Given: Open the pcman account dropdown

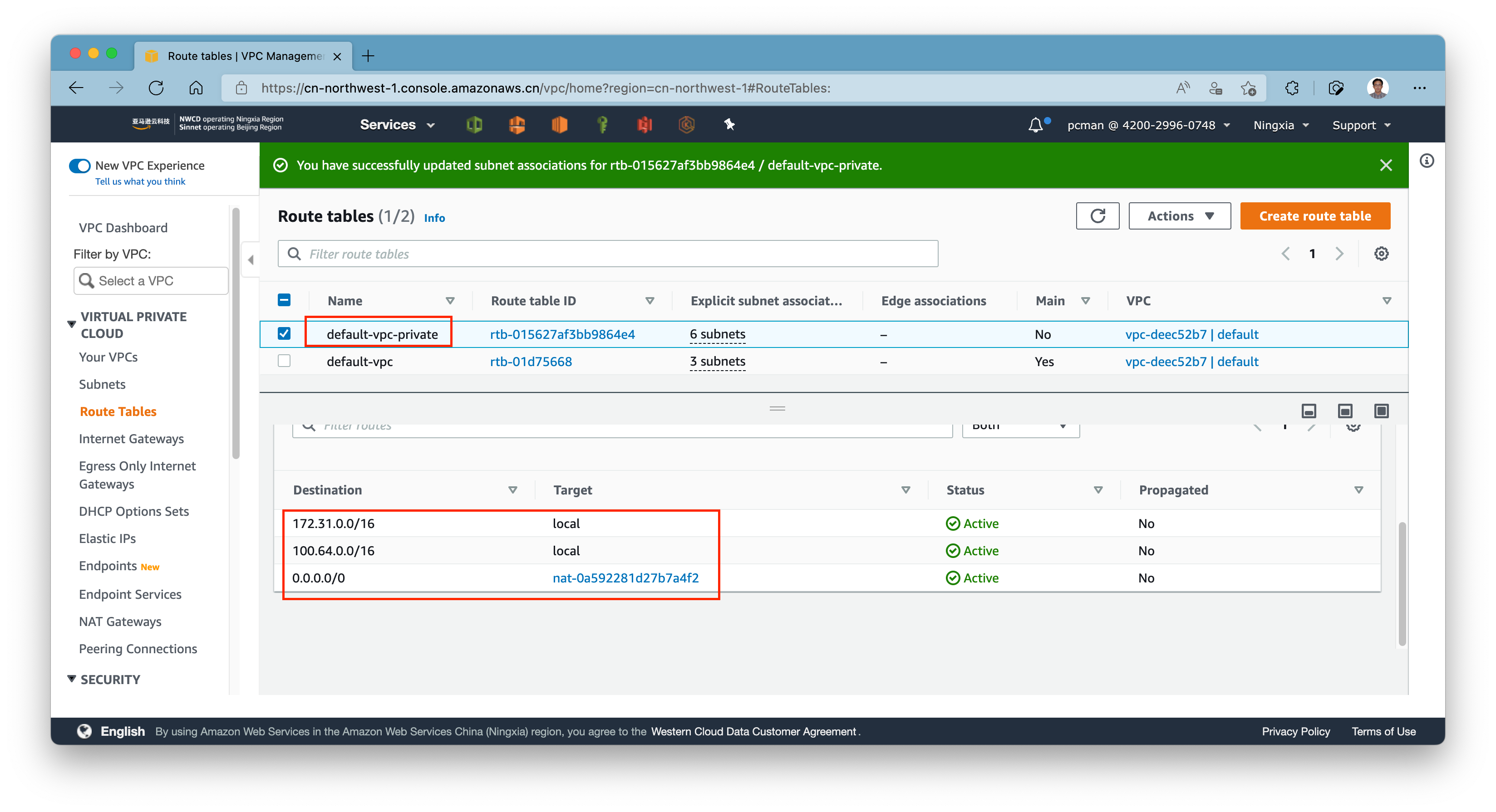Looking at the screenshot, I should click(x=1148, y=125).
